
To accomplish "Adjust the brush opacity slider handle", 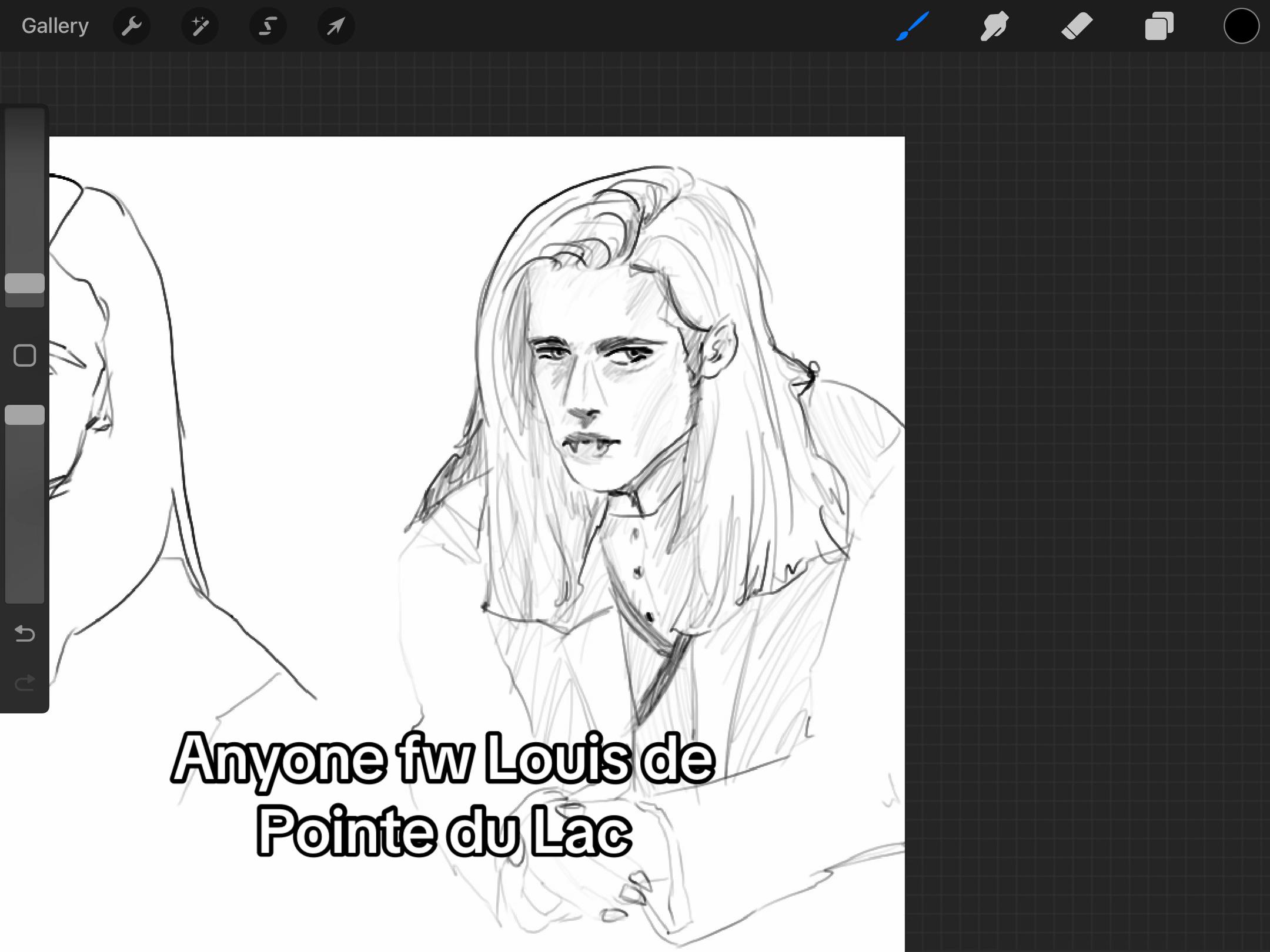I will coord(25,415).
